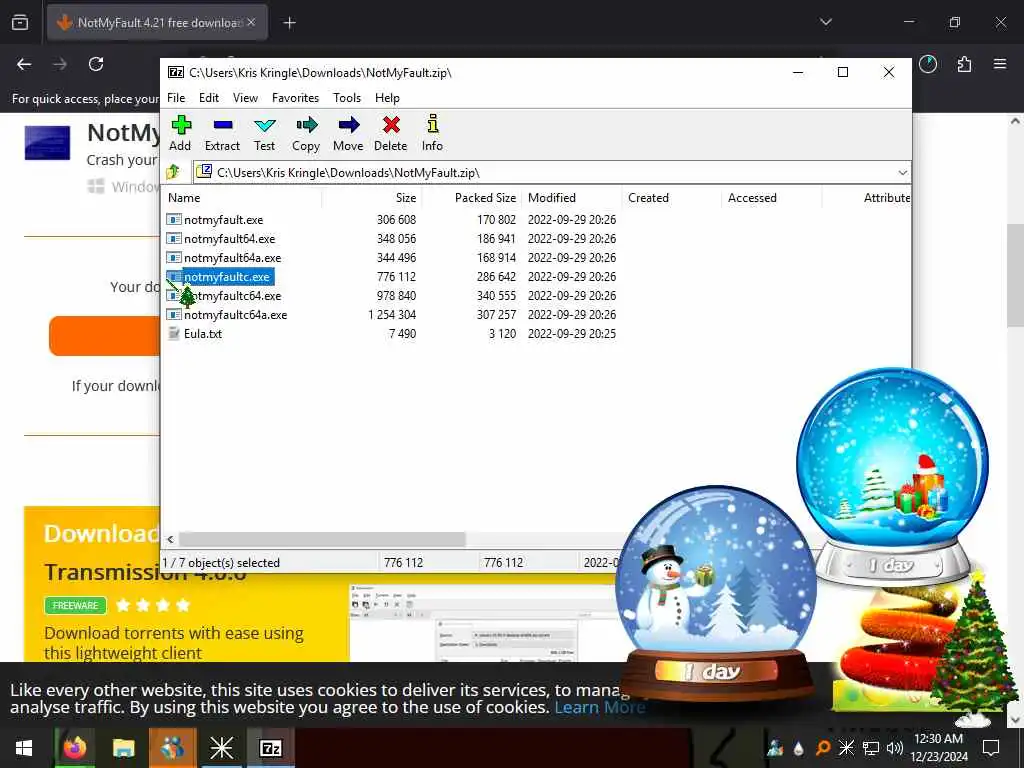Go up one folder level icon
Image resolution: width=1024 pixels, height=768 pixels.
(x=174, y=172)
